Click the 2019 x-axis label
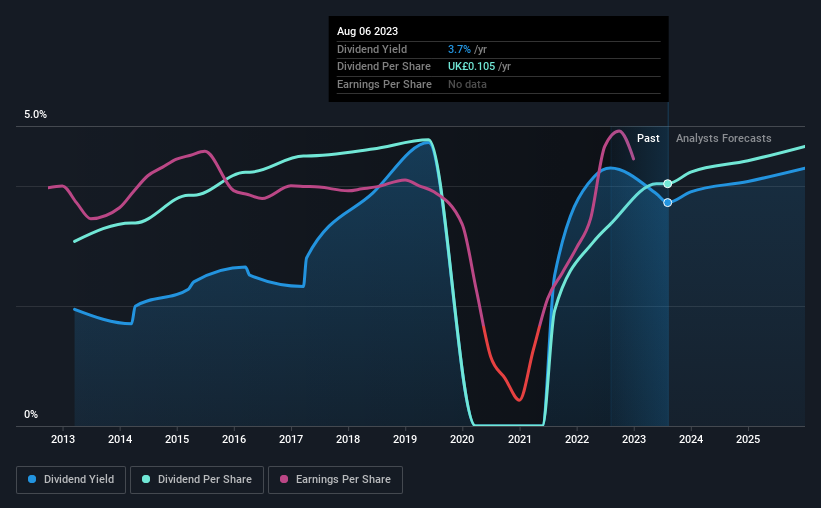This screenshot has height=508, width=821. [x=405, y=439]
